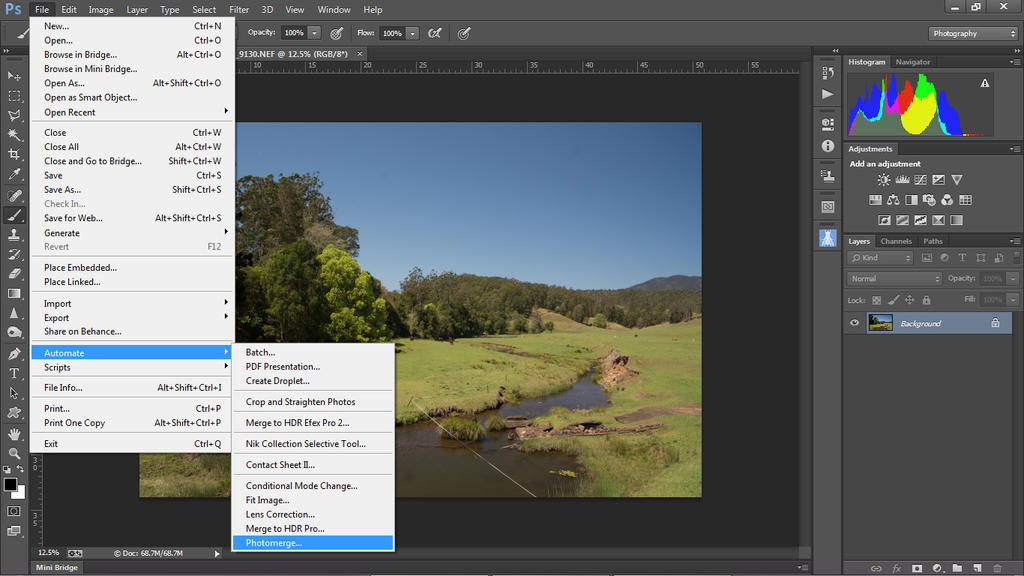Add a Brightness/Contrast adjustment
This screenshot has width=1024, height=576.
(x=884, y=180)
